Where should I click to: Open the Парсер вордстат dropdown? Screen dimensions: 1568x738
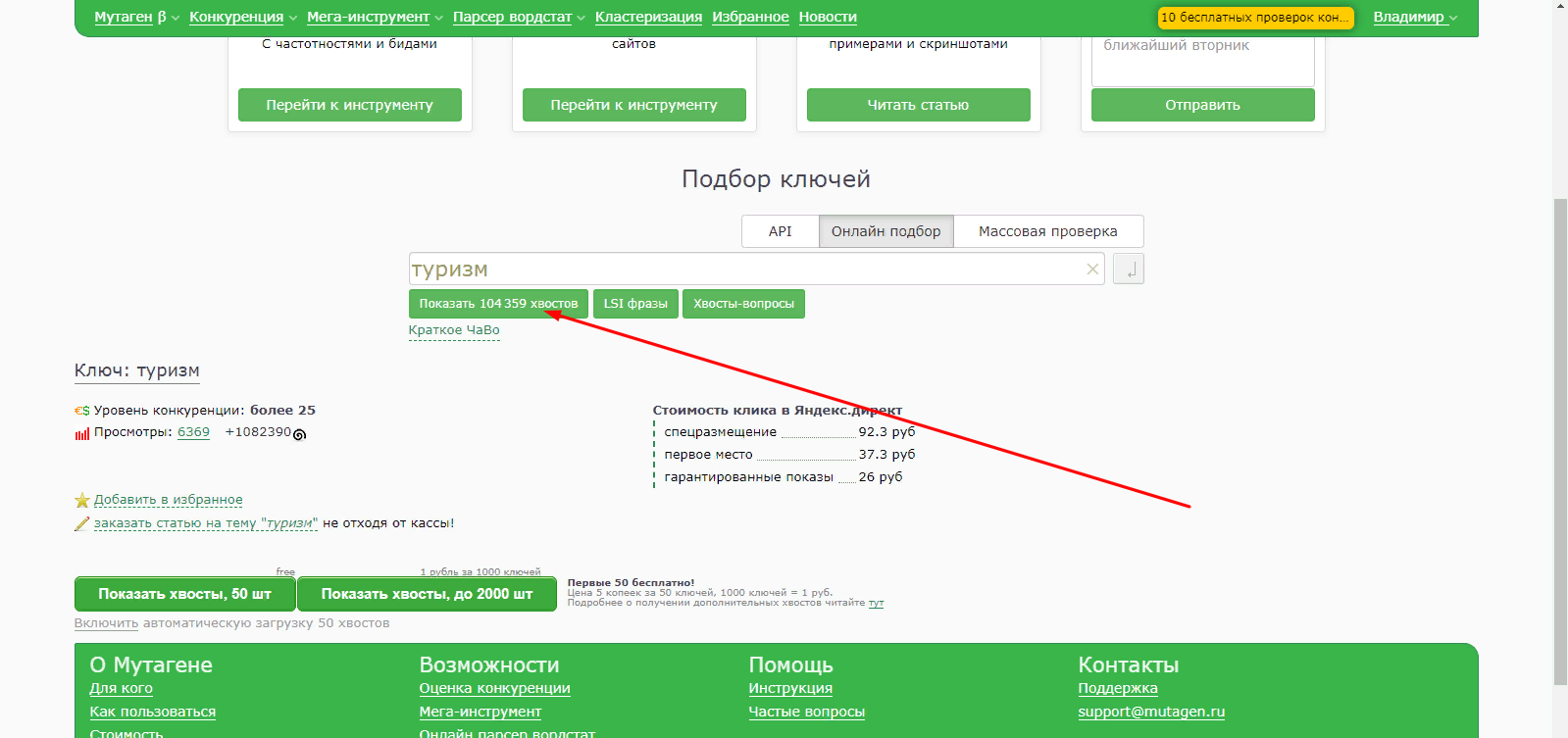coord(519,17)
